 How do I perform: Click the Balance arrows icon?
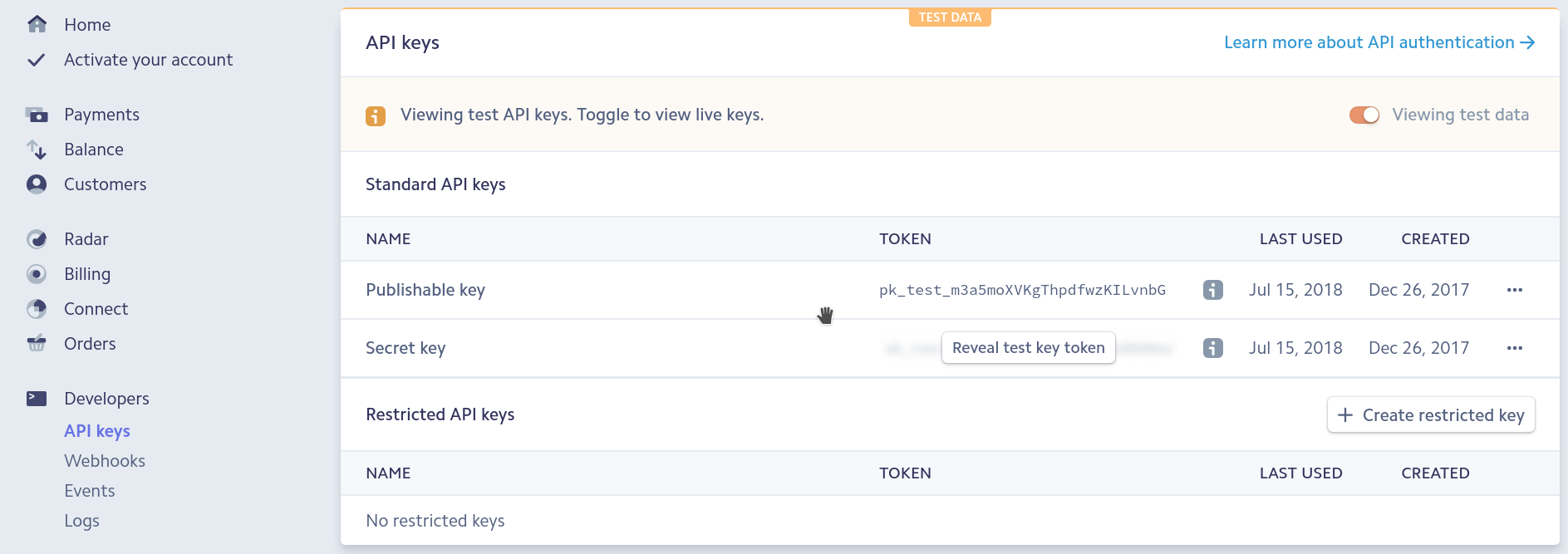37,150
